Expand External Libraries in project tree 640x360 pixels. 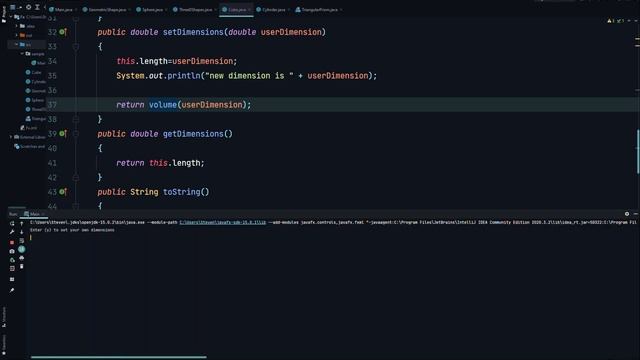(x=11, y=137)
